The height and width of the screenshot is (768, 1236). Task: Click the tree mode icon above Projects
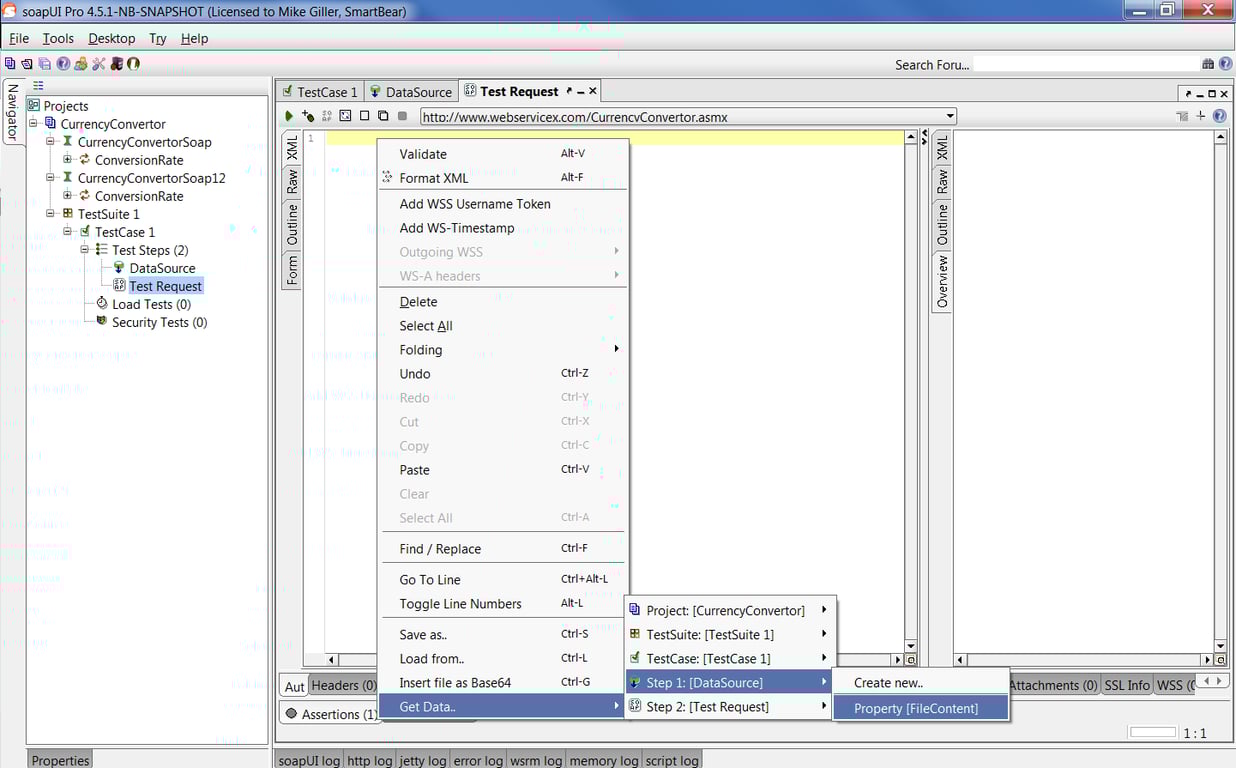point(38,86)
